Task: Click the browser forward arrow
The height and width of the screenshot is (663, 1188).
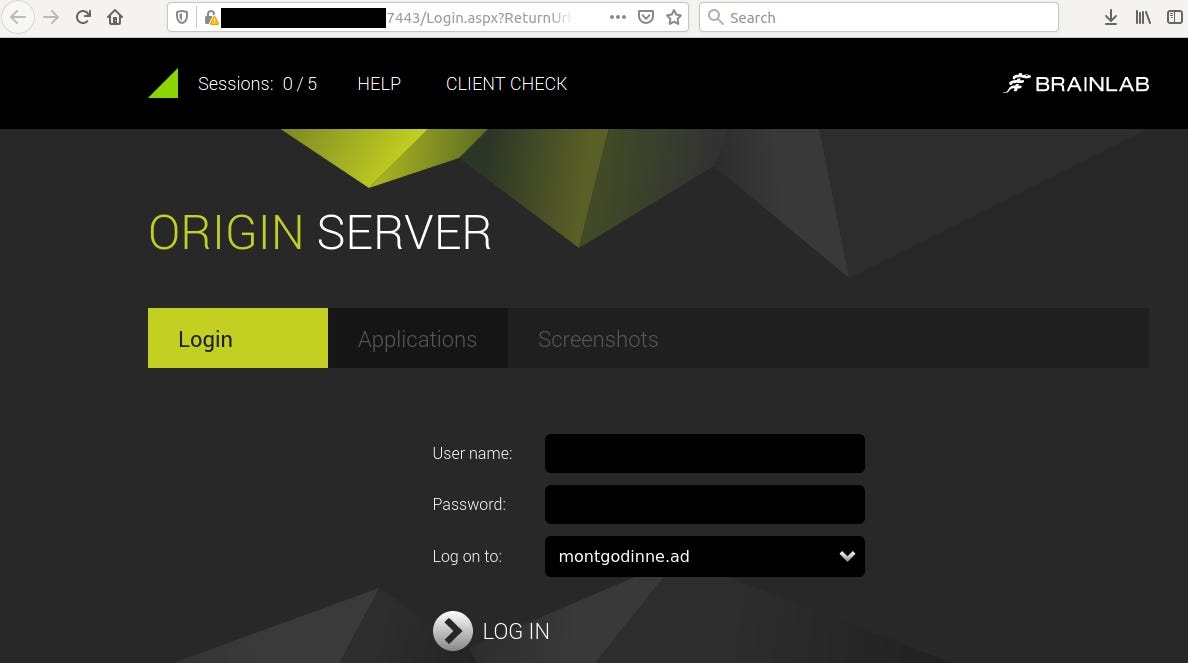Action: tap(51, 17)
